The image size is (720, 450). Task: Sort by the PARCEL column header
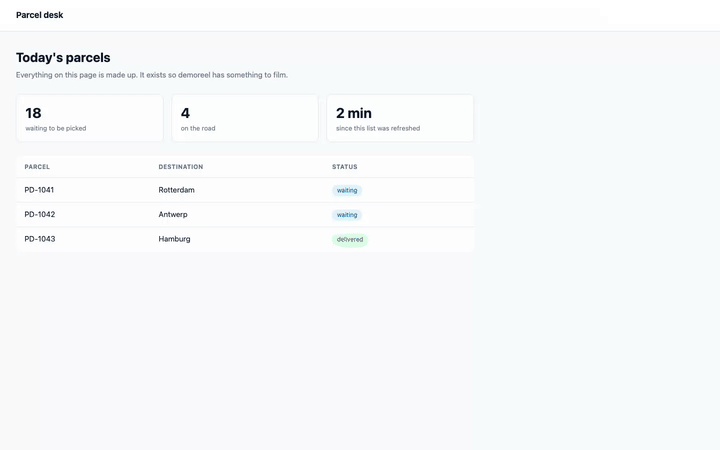pos(37,167)
